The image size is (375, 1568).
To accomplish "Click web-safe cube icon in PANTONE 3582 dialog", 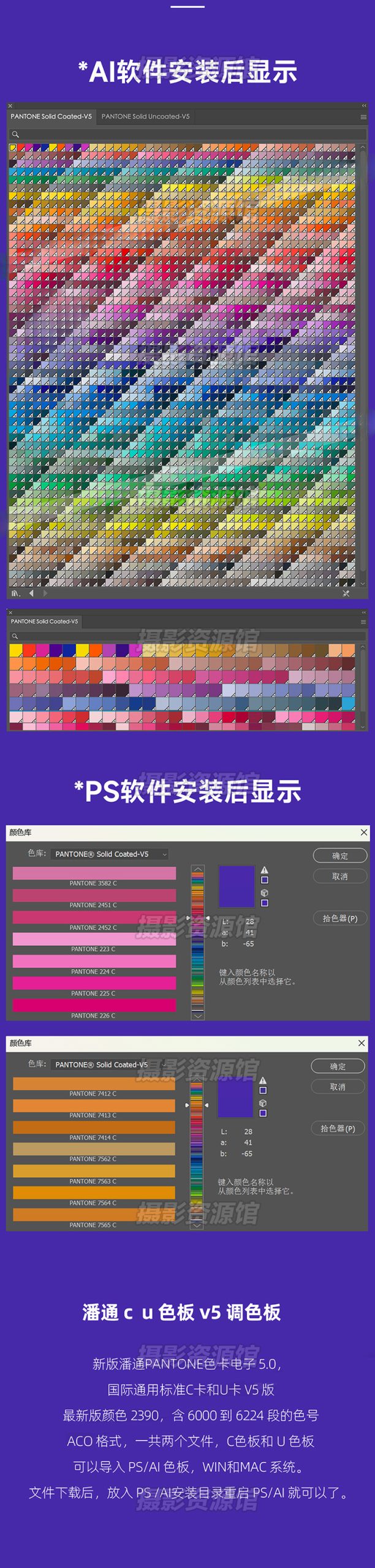I will (x=265, y=892).
